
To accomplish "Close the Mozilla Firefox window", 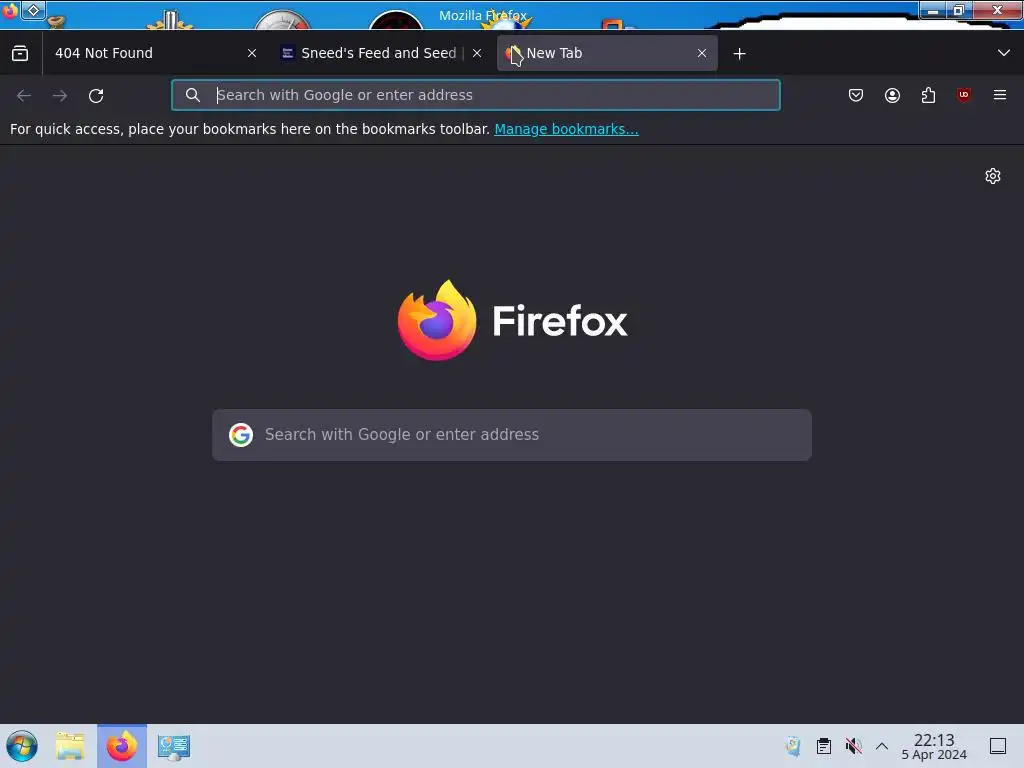I will [997, 10].
